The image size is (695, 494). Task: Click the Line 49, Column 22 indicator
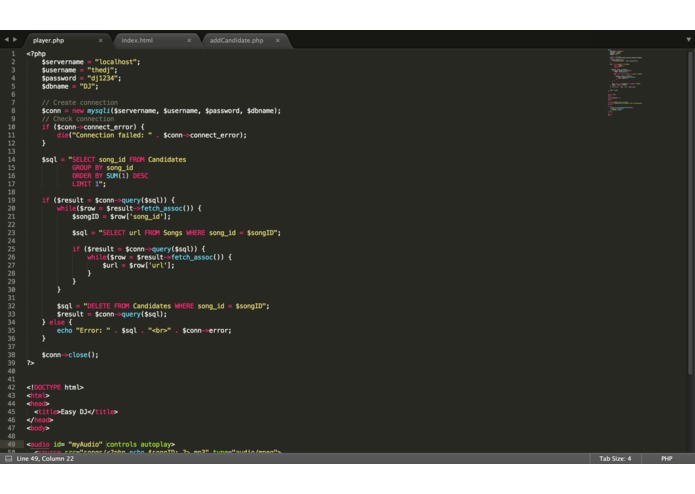coord(45,459)
